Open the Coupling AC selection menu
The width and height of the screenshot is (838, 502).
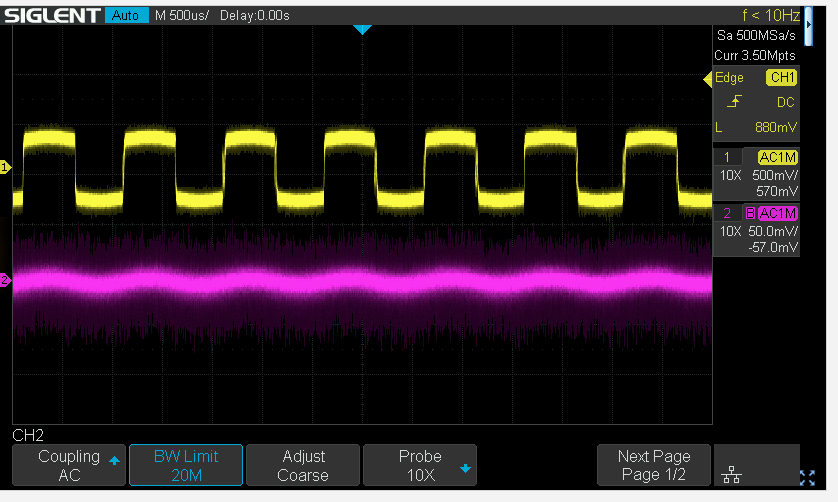69,465
